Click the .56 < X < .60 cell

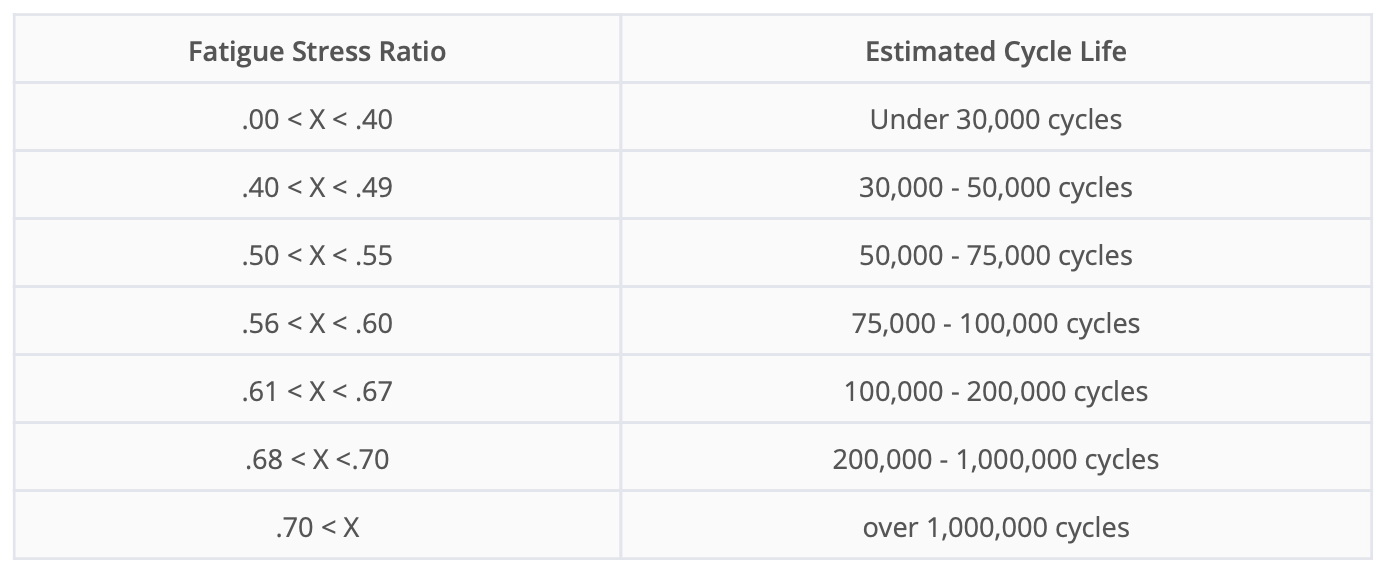pos(317,324)
